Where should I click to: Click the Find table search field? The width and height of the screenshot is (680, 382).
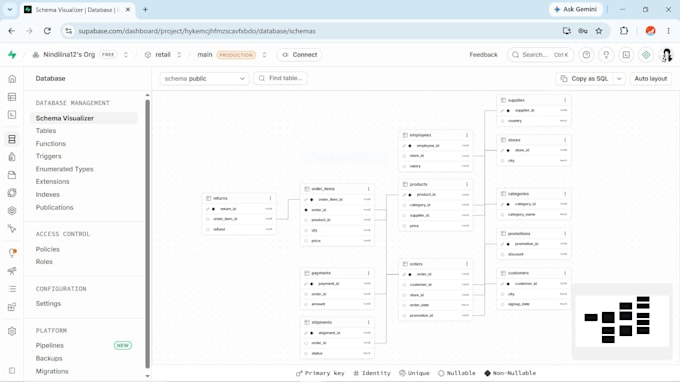click(281, 78)
